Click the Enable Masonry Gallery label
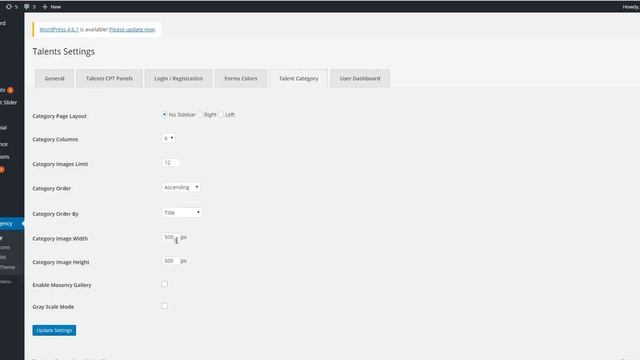The width and height of the screenshot is (640, 360). click(62, 285)
